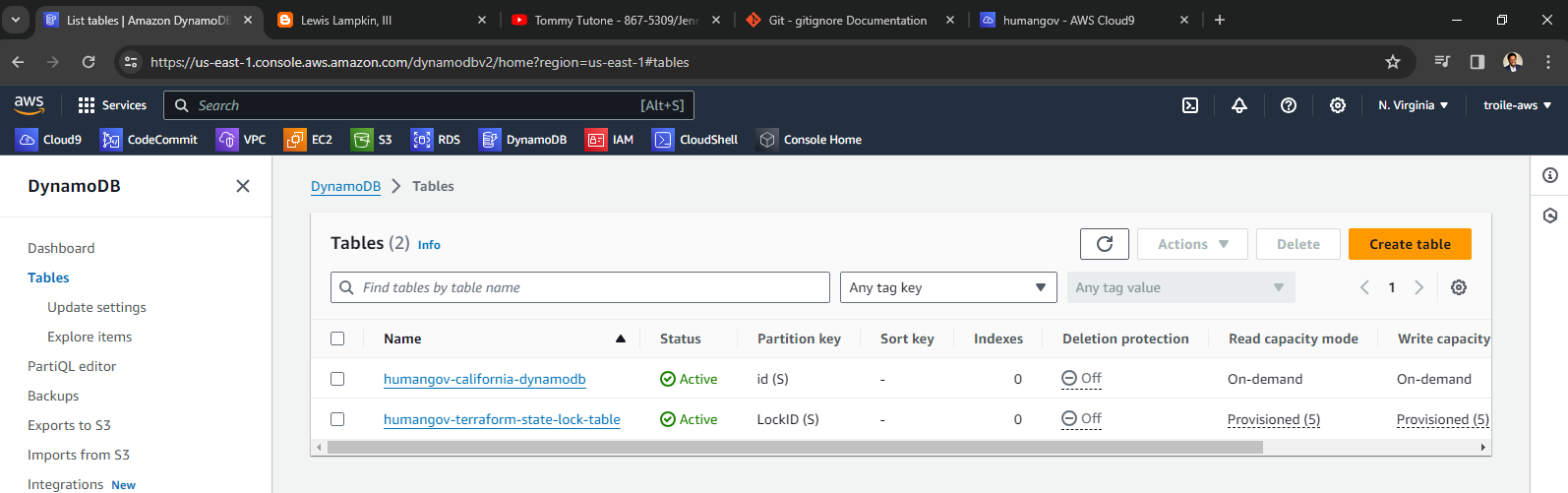Open the Chrome profile avatar
1568x493 pixels.
pyautogui.click(x=1513, y=62)
